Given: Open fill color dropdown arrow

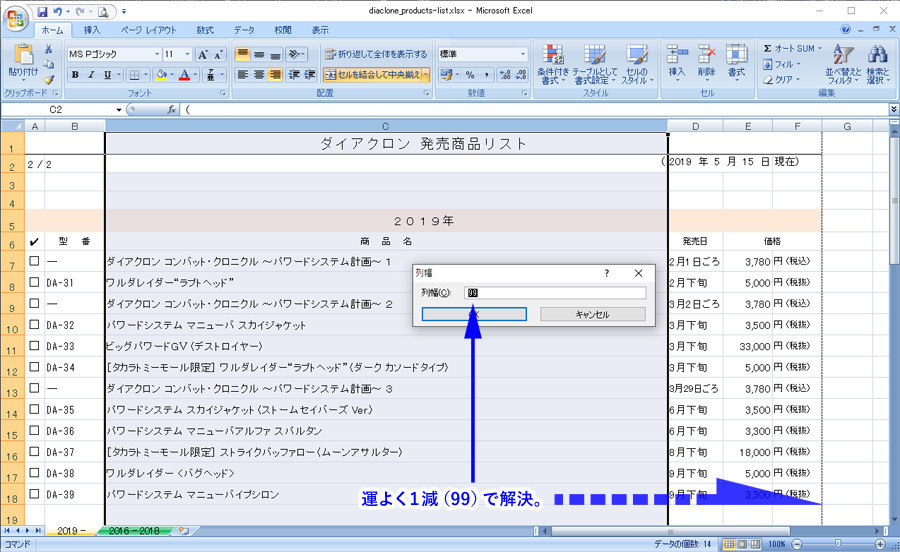Looking at the screenshot, I should [x=172, y=75].
